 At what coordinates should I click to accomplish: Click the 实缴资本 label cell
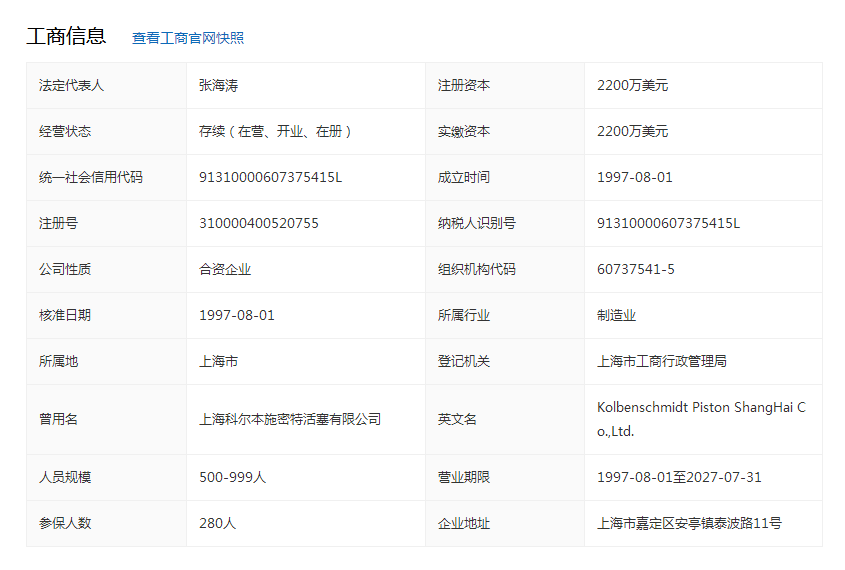[505, 131]
